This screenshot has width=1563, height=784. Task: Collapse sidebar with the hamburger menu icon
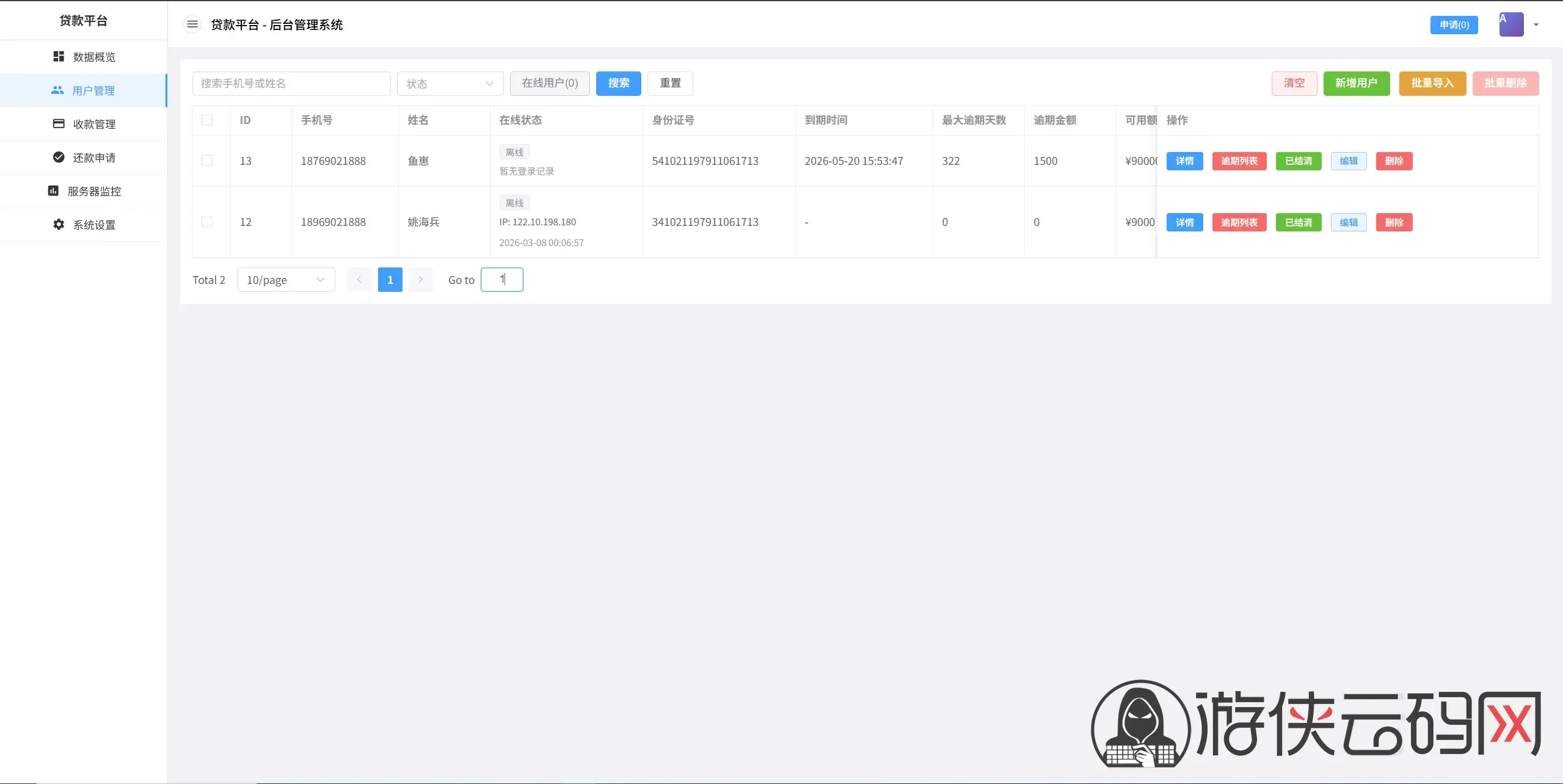192,24
